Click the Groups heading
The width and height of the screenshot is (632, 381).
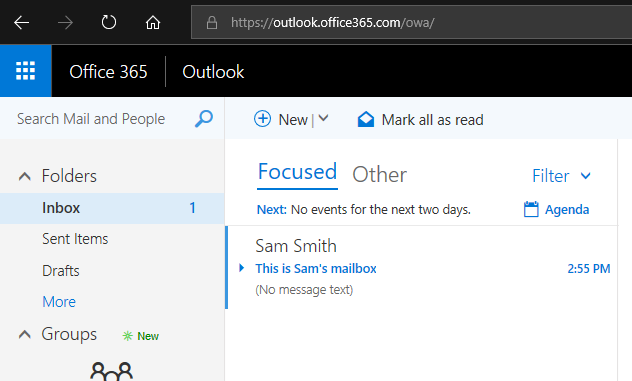pyautogui.click(x=69, y=334)
